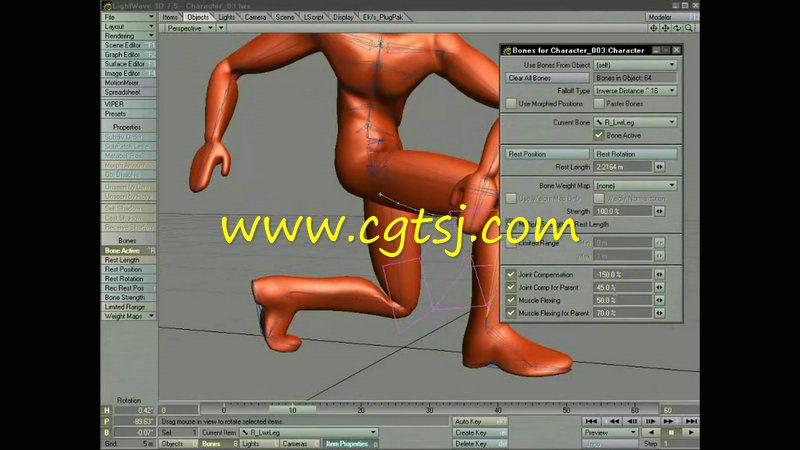Open the Current Bone dropdown
This screenshot has height=450, width=800.
pyautogui.click(x=635, y=122)
